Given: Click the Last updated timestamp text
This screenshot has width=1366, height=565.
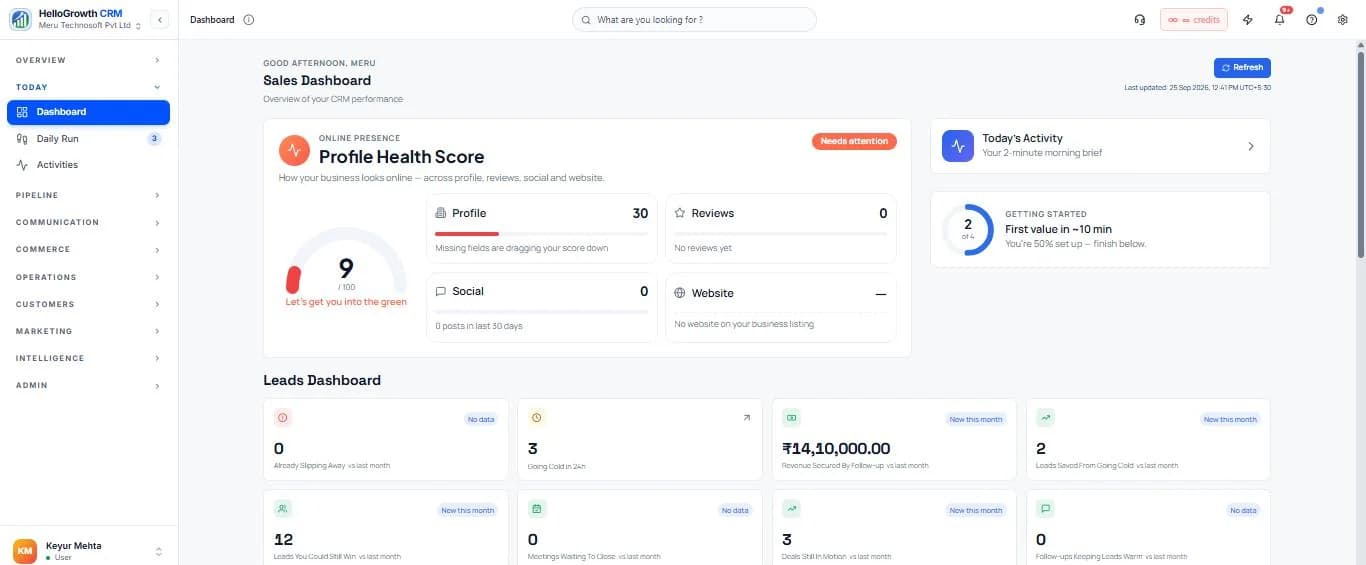Looking at the screenshot, I should point(1197,88).
